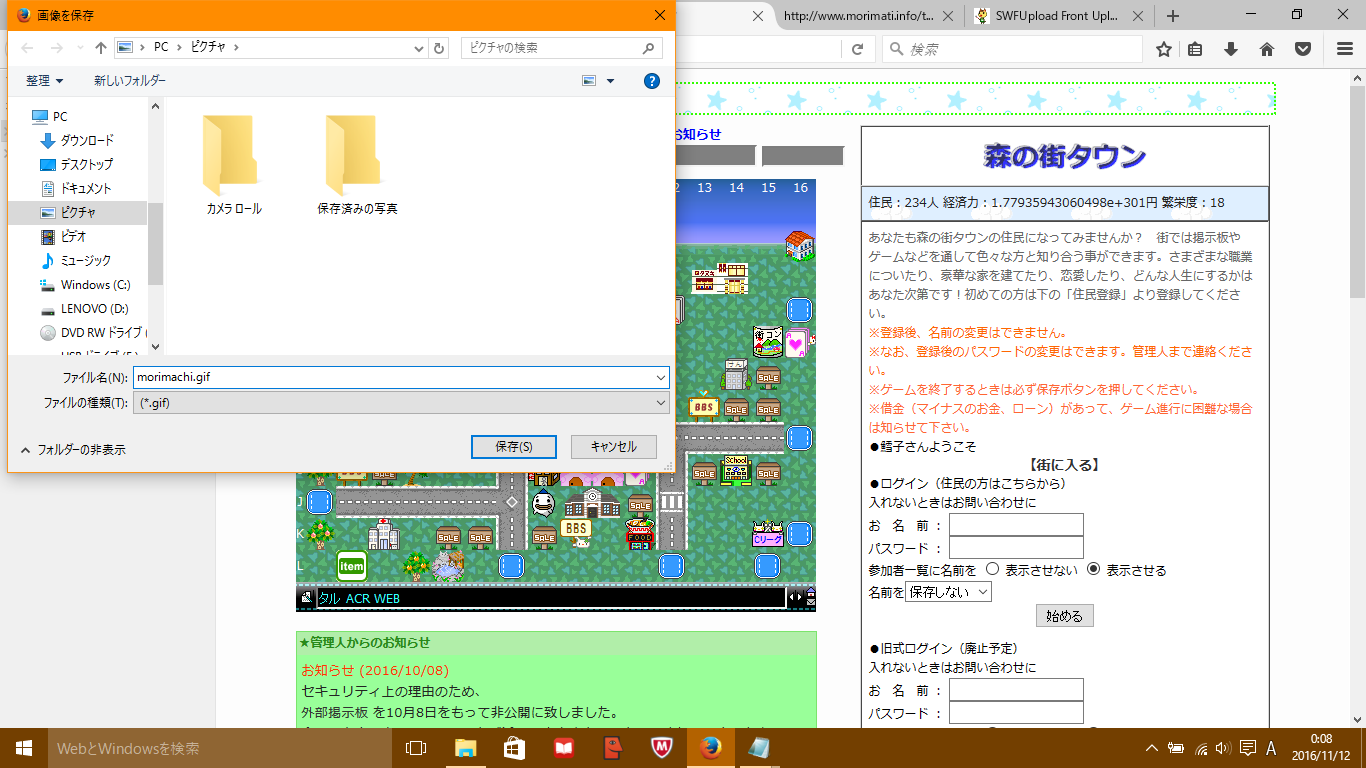Open File Explorer from taskbar

point(465,748)
